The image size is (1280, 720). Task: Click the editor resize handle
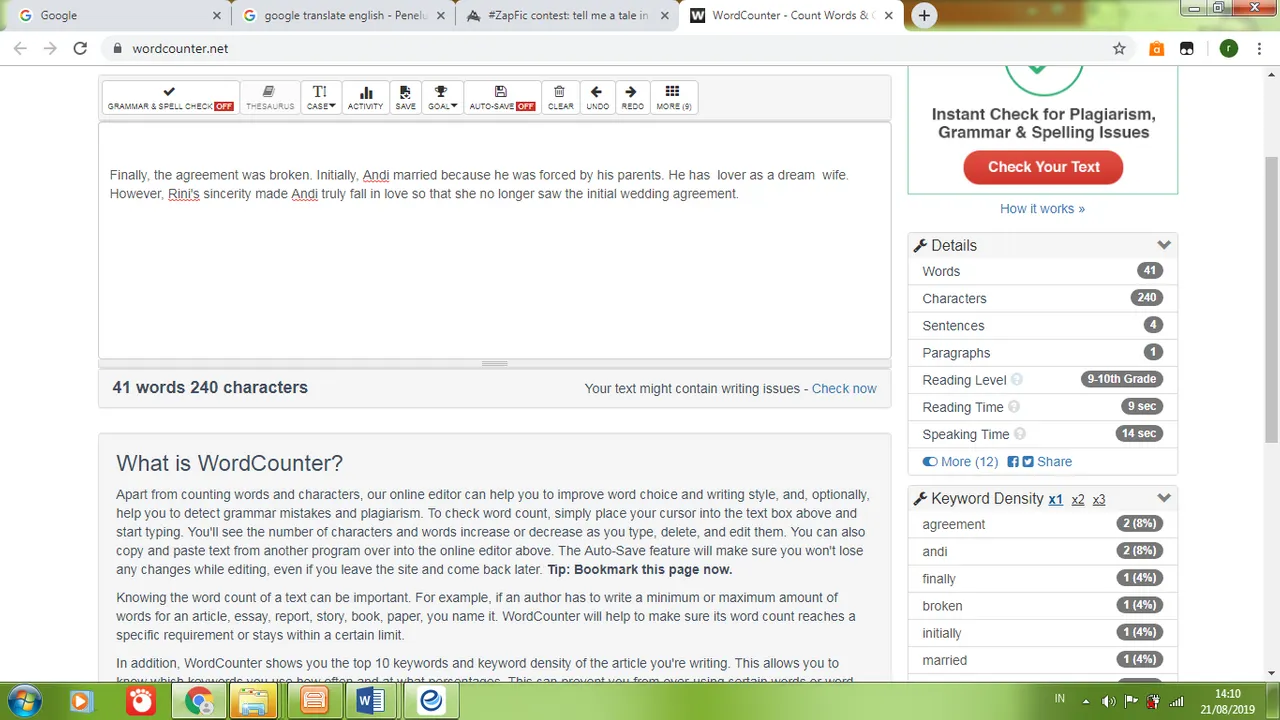point(494,364)
